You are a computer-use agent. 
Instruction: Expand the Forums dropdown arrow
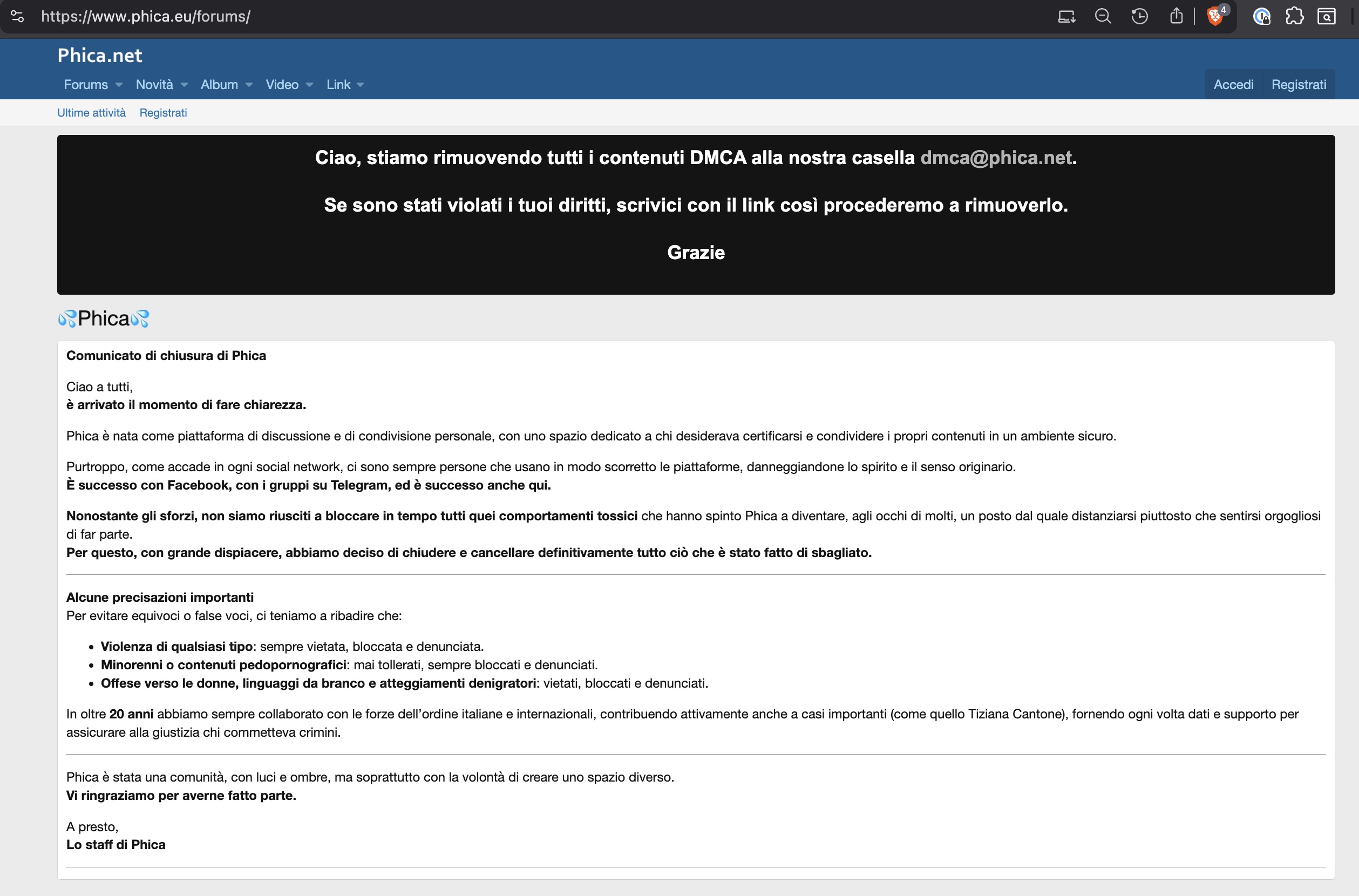(119, 85)
